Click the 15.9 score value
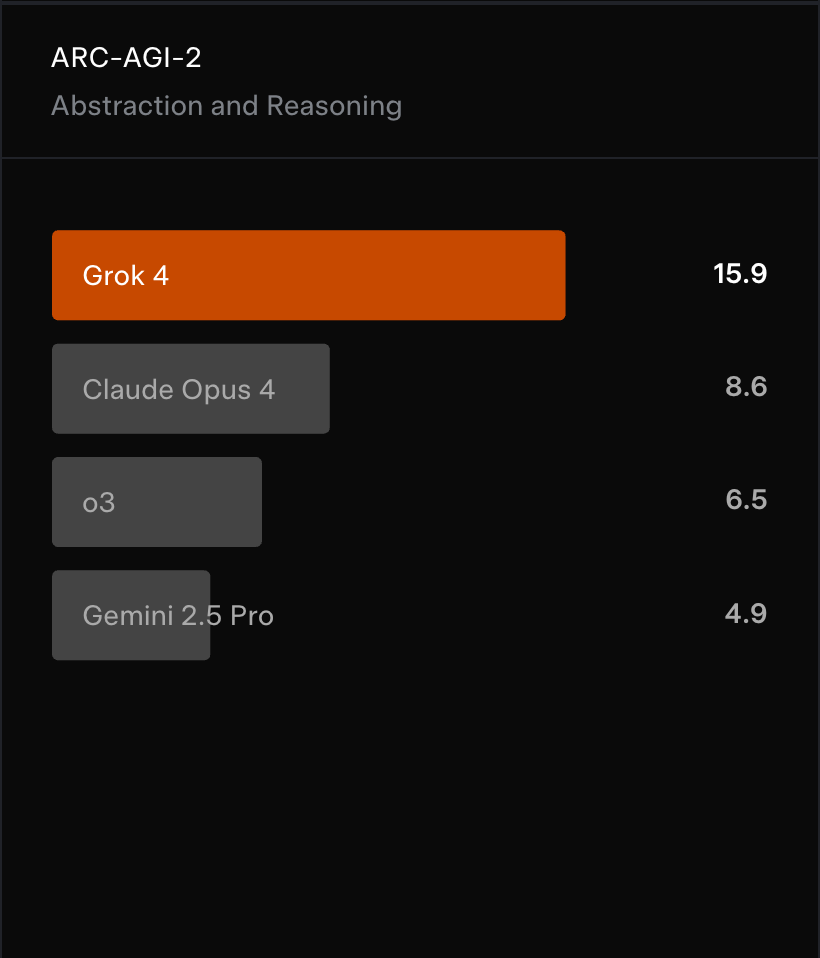The width and height of the screenshot is (820, 958). [740, 274]
